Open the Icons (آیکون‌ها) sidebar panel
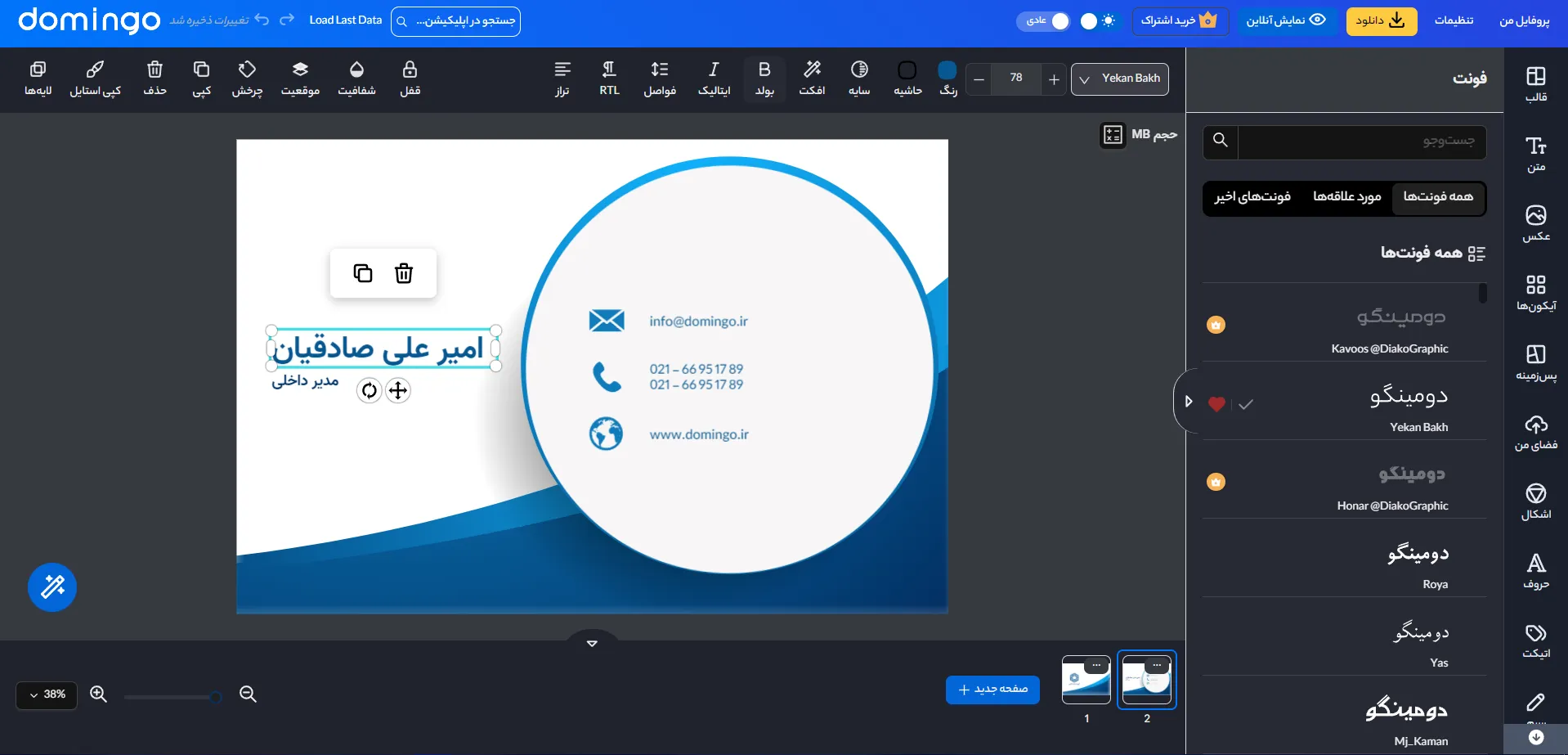The width and height of the screenshot is (1568, 755). point(1535,293)
